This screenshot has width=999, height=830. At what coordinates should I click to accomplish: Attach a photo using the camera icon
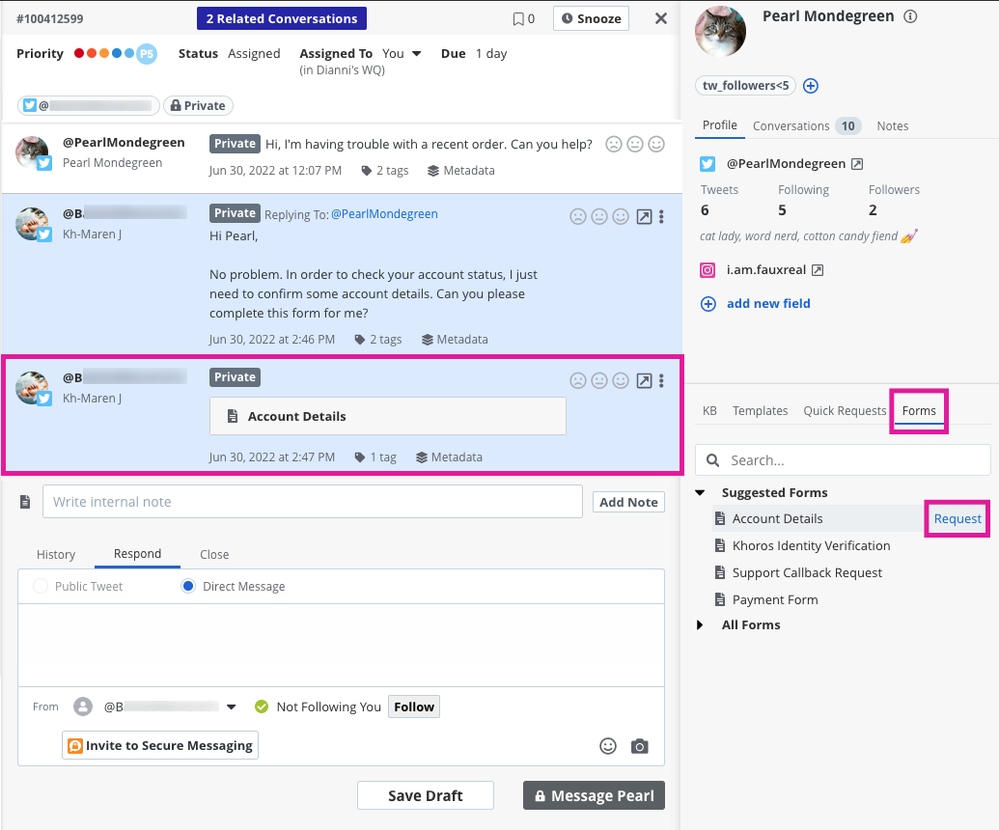click(640, 746)
